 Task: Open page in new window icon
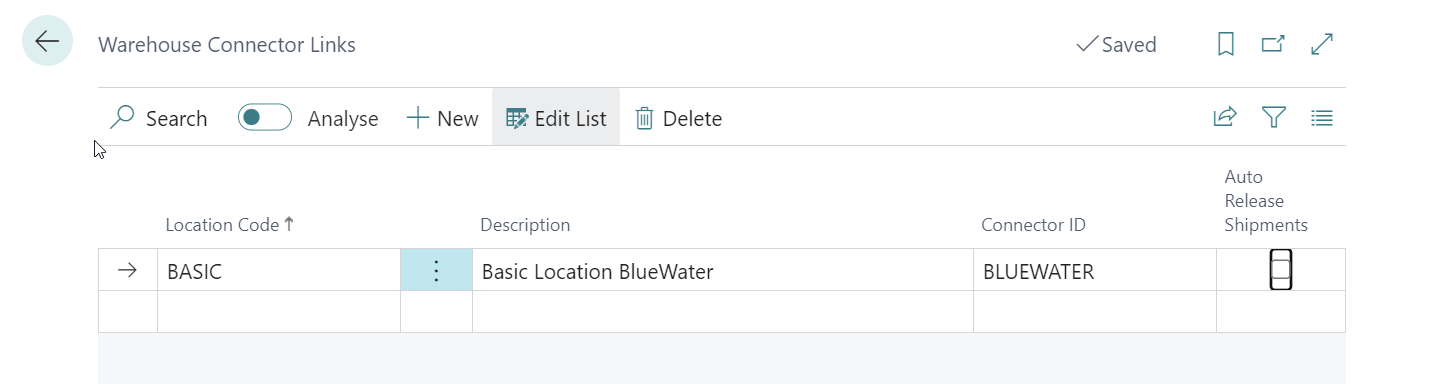(1273, 44)
